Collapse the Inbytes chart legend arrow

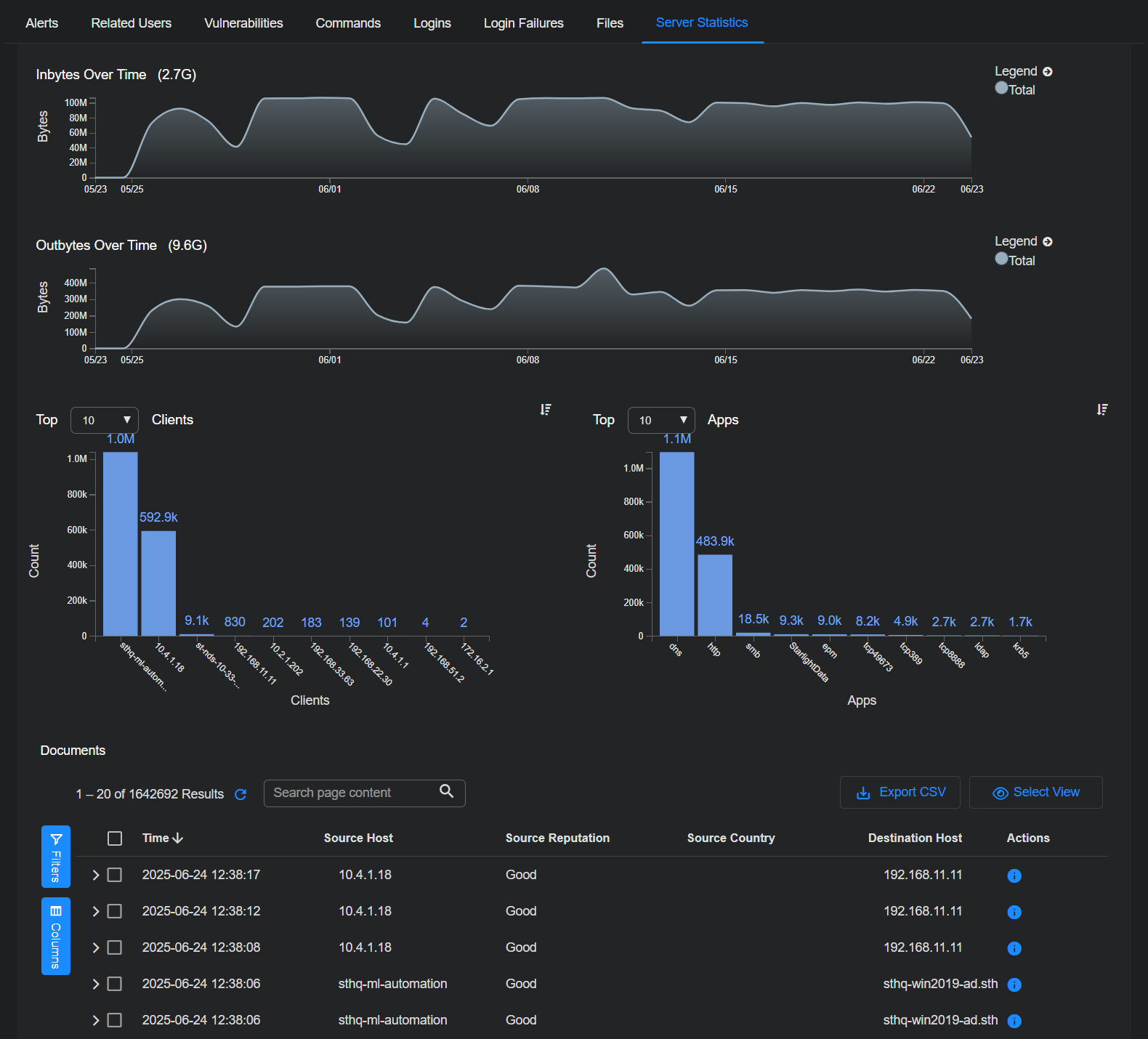[x=1048, y=71]
